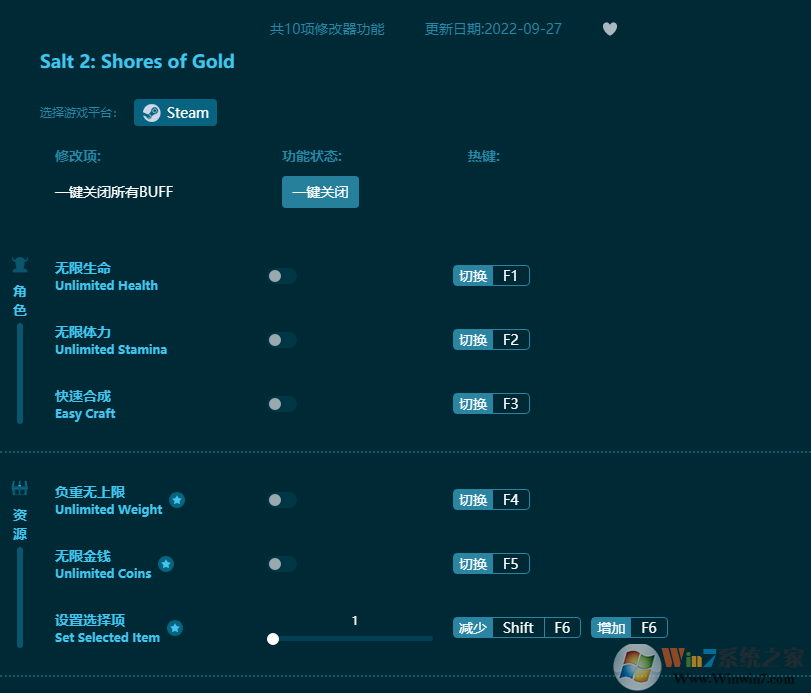Image resolution: width=811 pixels, height=693 pixels.
Task: Click the F5 hotkey for Unlimited Coins
Action: 491,564
